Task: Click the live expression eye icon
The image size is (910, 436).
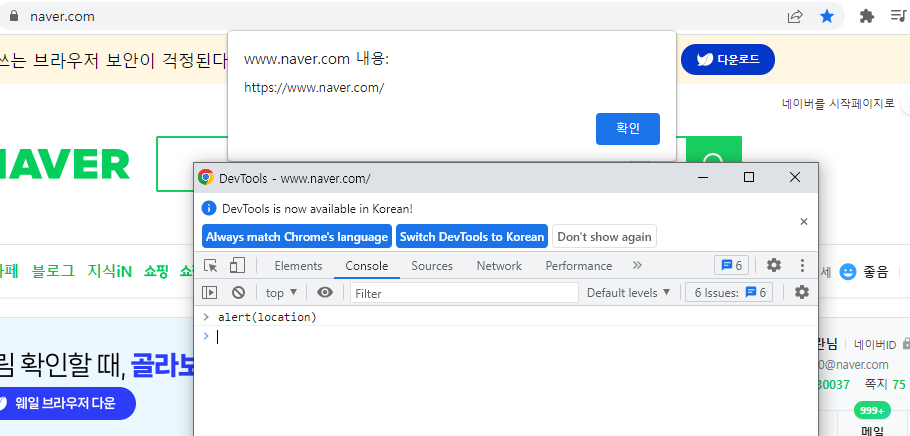Action: [325, 293]
